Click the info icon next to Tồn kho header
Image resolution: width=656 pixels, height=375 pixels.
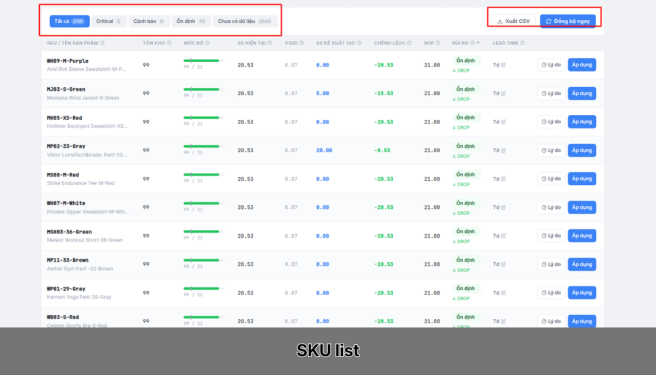pos(169,43)
